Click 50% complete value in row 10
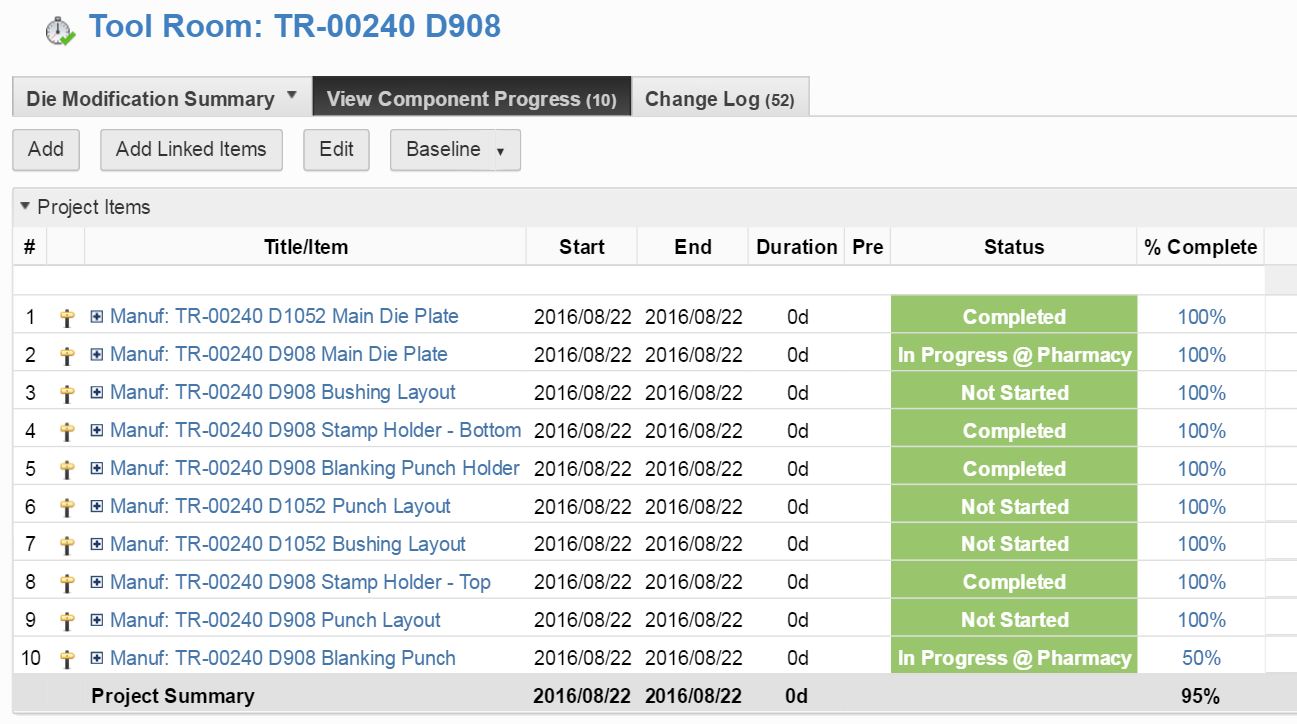This screenshot has height=724, width=1297. point(1201,658)
